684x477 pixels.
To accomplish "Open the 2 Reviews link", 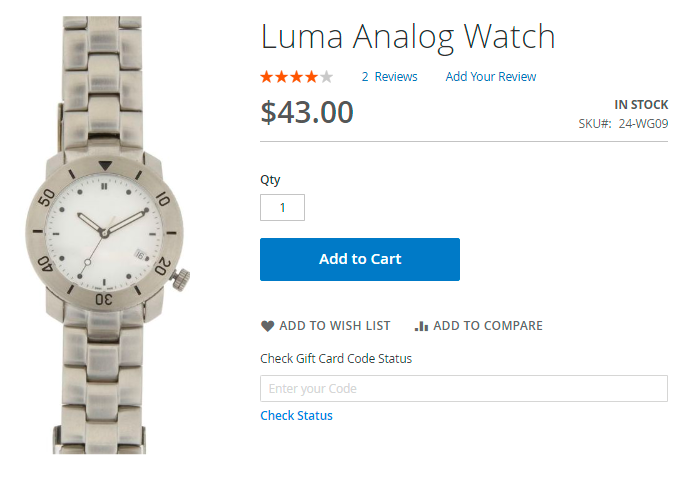I will pyautogui.click(x=389, y=77).
